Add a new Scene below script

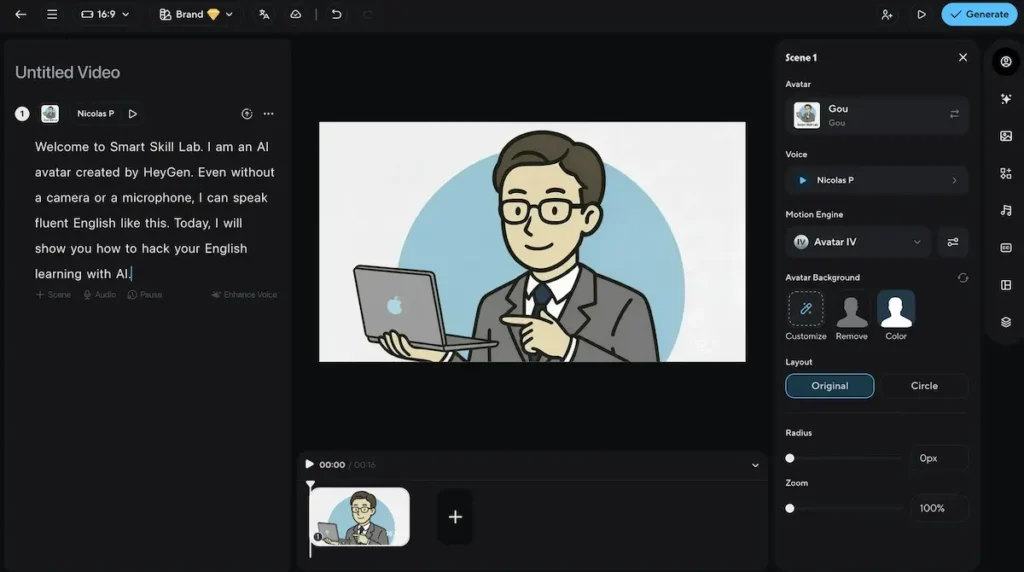click(x=53, y=294)
